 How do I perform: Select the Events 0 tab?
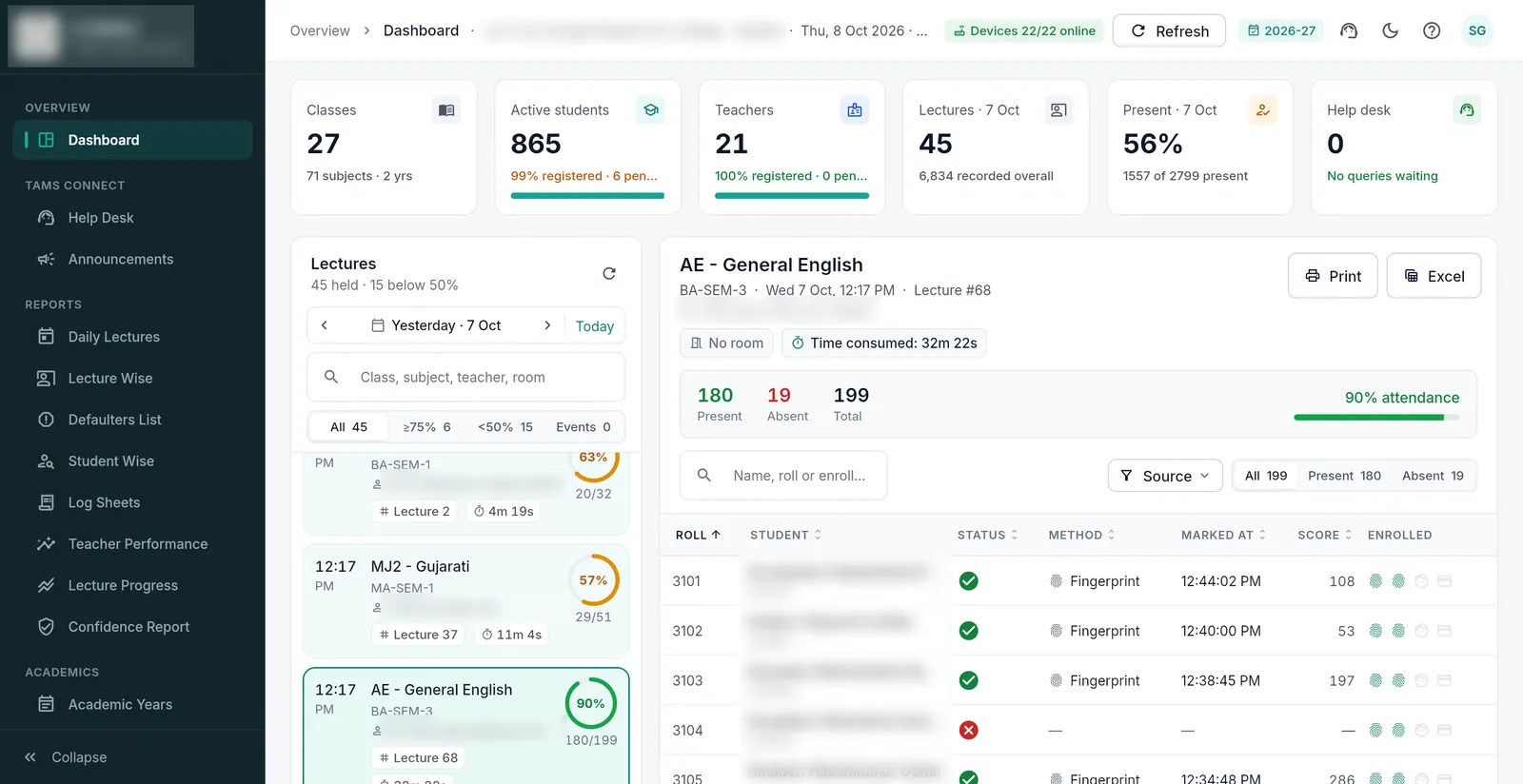click(x=583, y=427)
